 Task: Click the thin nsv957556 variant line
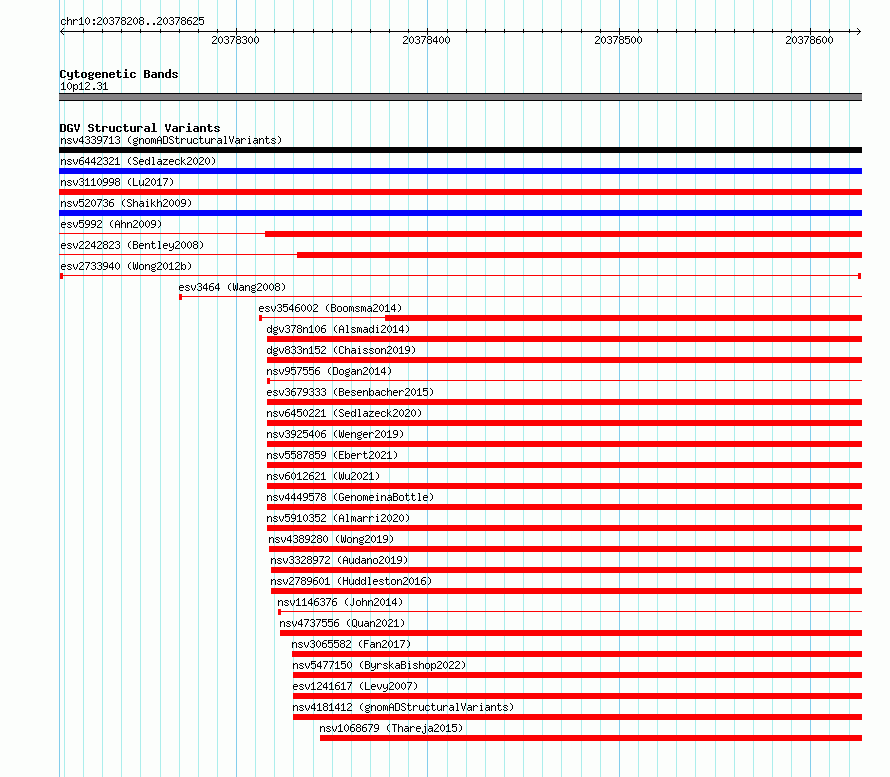[564, 381]
